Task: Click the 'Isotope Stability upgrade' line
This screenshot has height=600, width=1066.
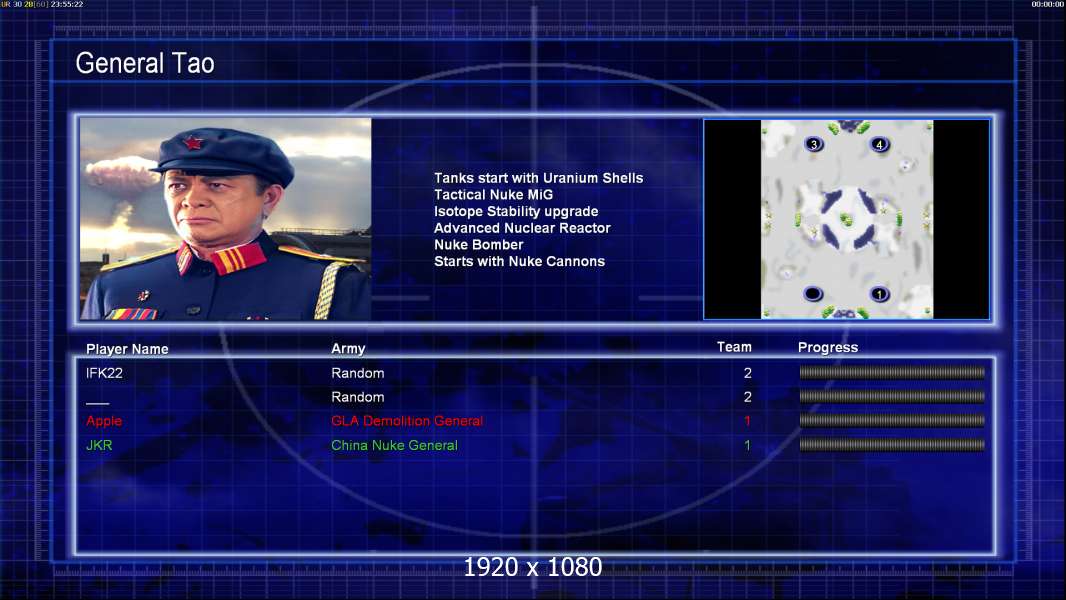Action: coord(516,211)
